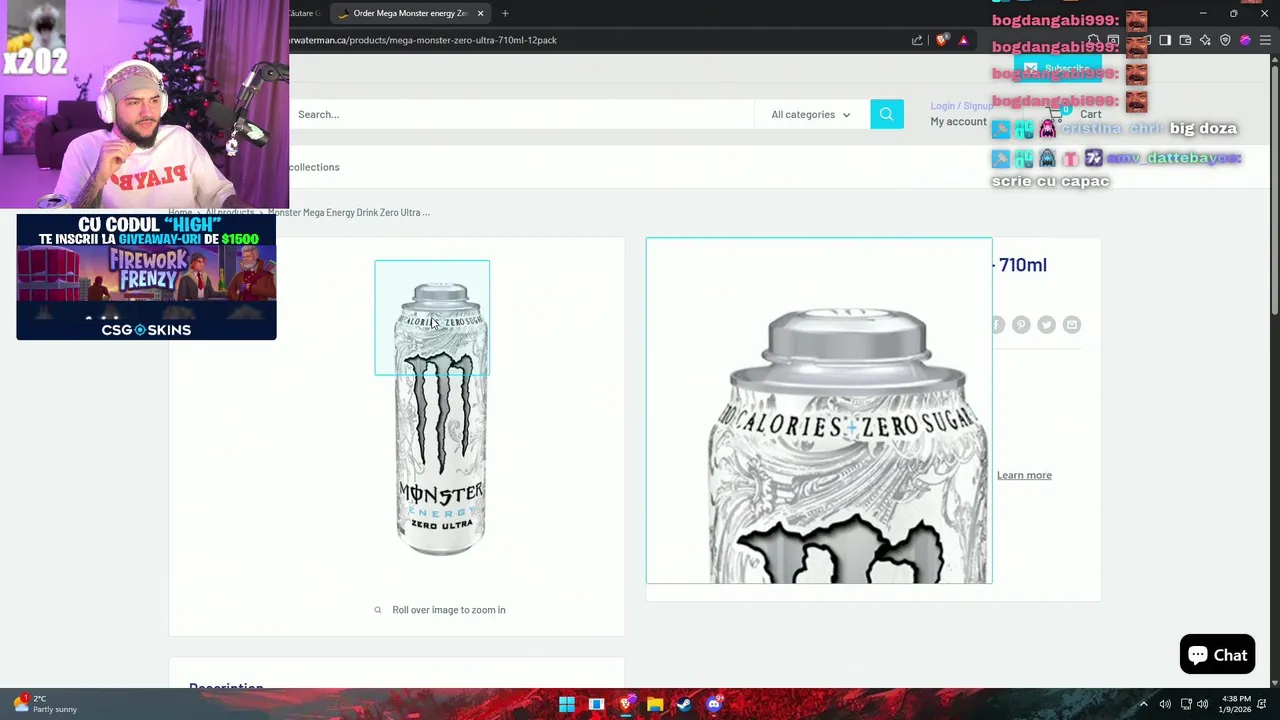
Task: Click the weather widget Partly sunny
Action: [45, 704]
